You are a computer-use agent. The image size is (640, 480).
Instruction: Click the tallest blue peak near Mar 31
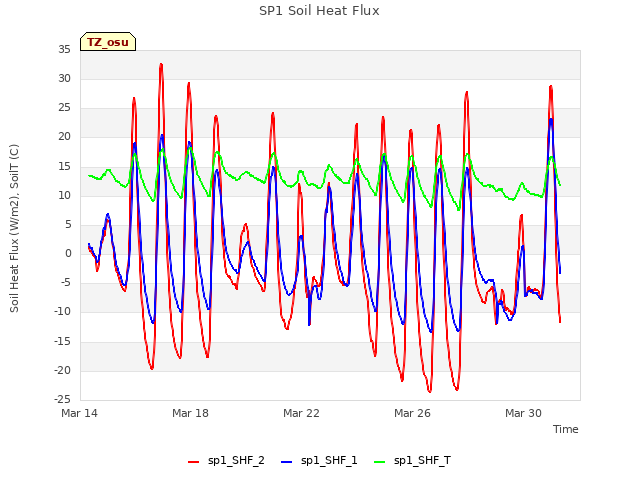[551, 120]
